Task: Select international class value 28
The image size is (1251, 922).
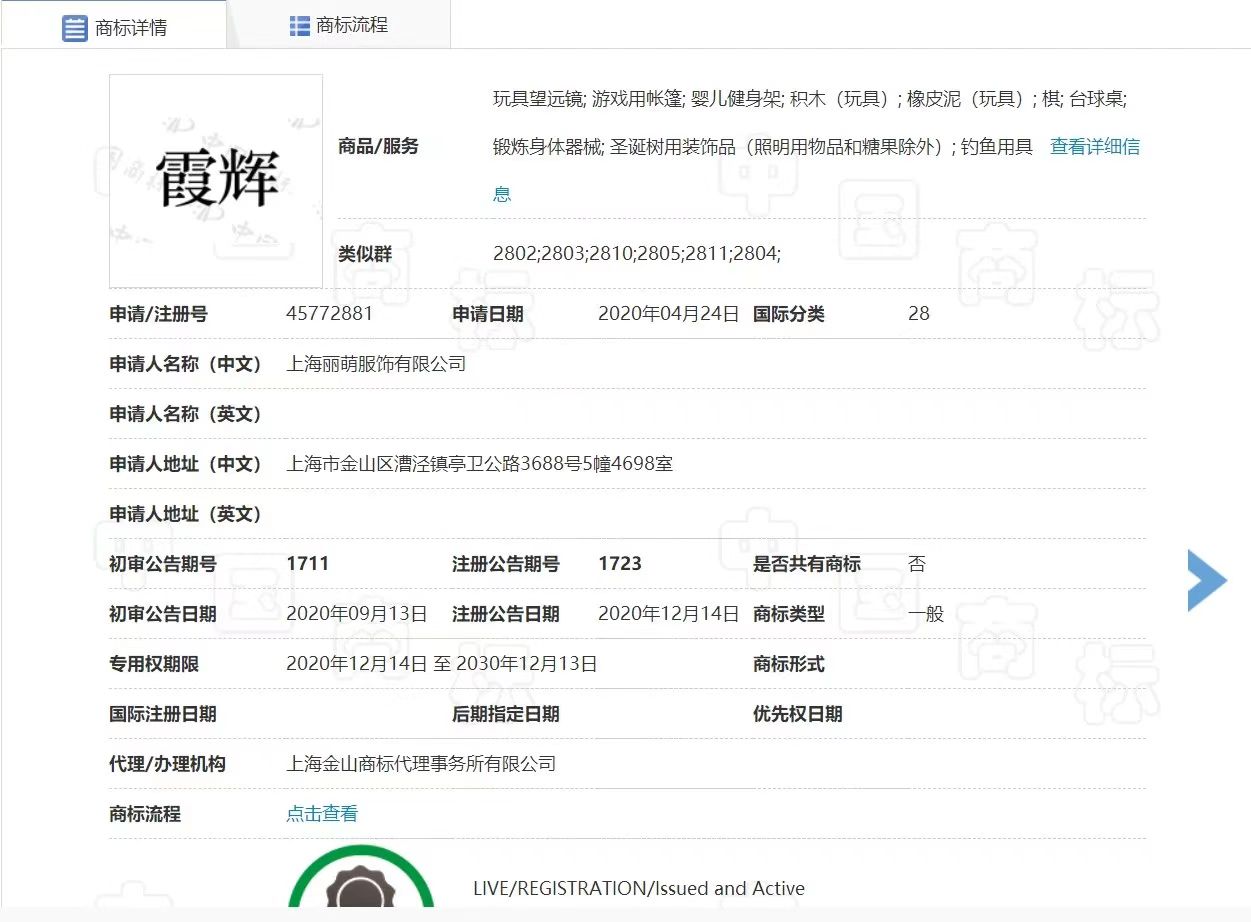Action: (x=919, y=314)
